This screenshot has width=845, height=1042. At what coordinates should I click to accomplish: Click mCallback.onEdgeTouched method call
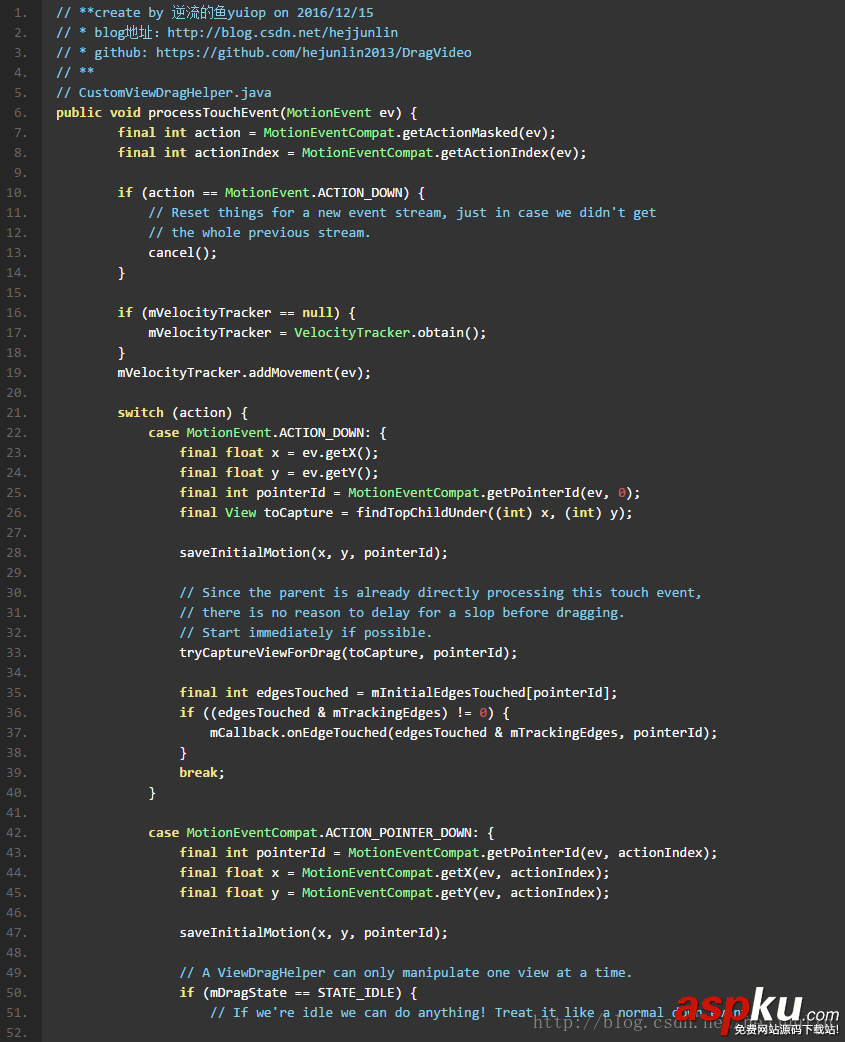coord(298,732)
